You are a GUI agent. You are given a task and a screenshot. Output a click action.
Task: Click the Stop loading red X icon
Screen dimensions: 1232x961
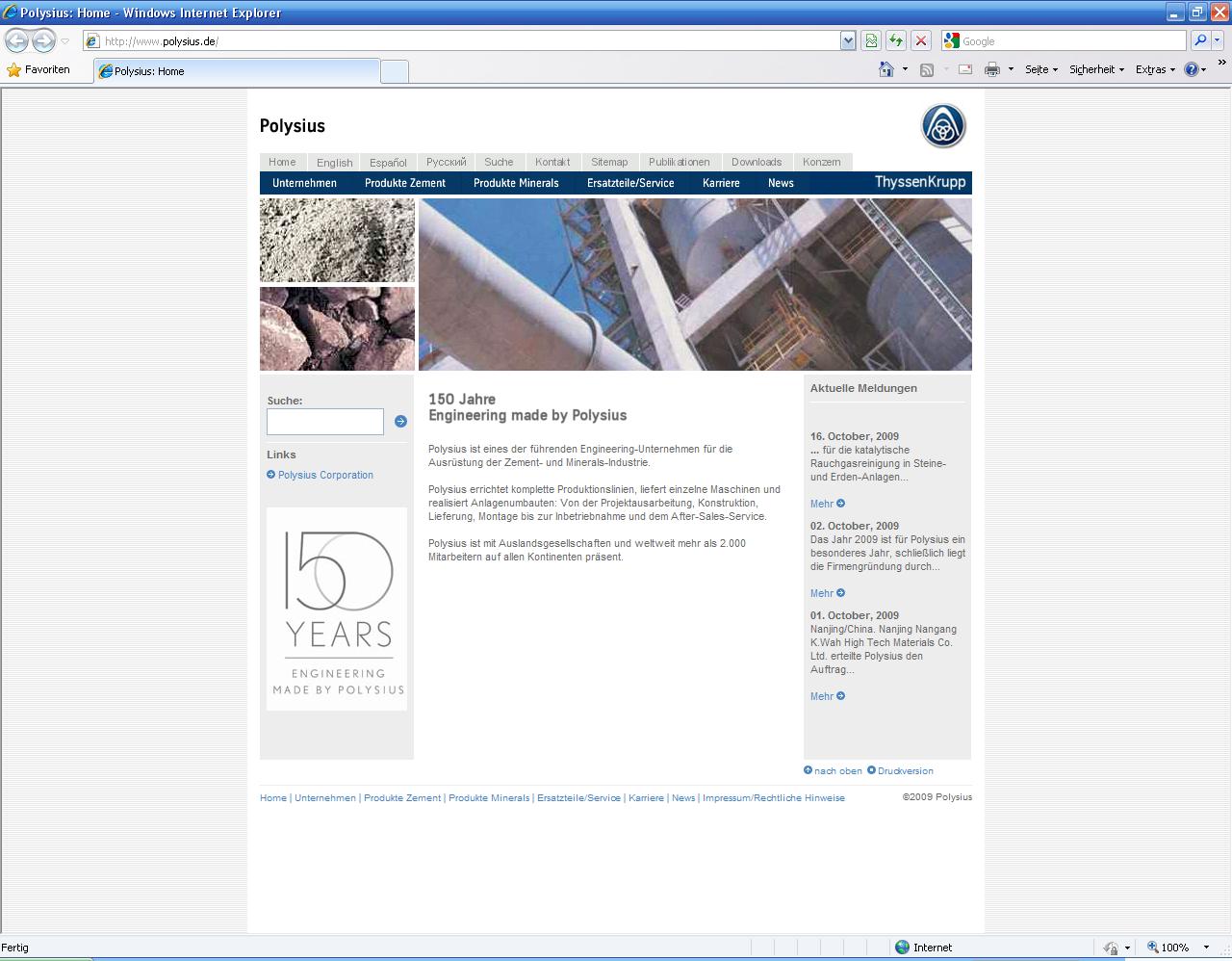[x=921, y=40]
